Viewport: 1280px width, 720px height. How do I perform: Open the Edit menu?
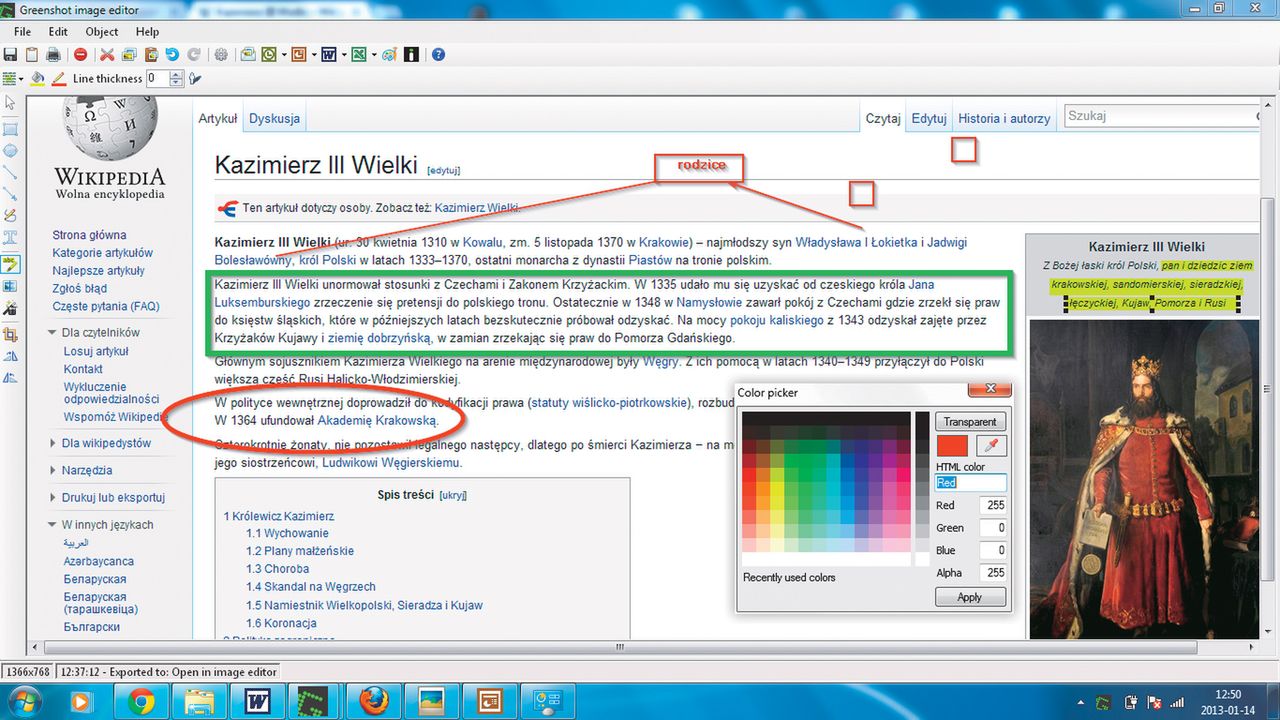click(x=58, y=32)
